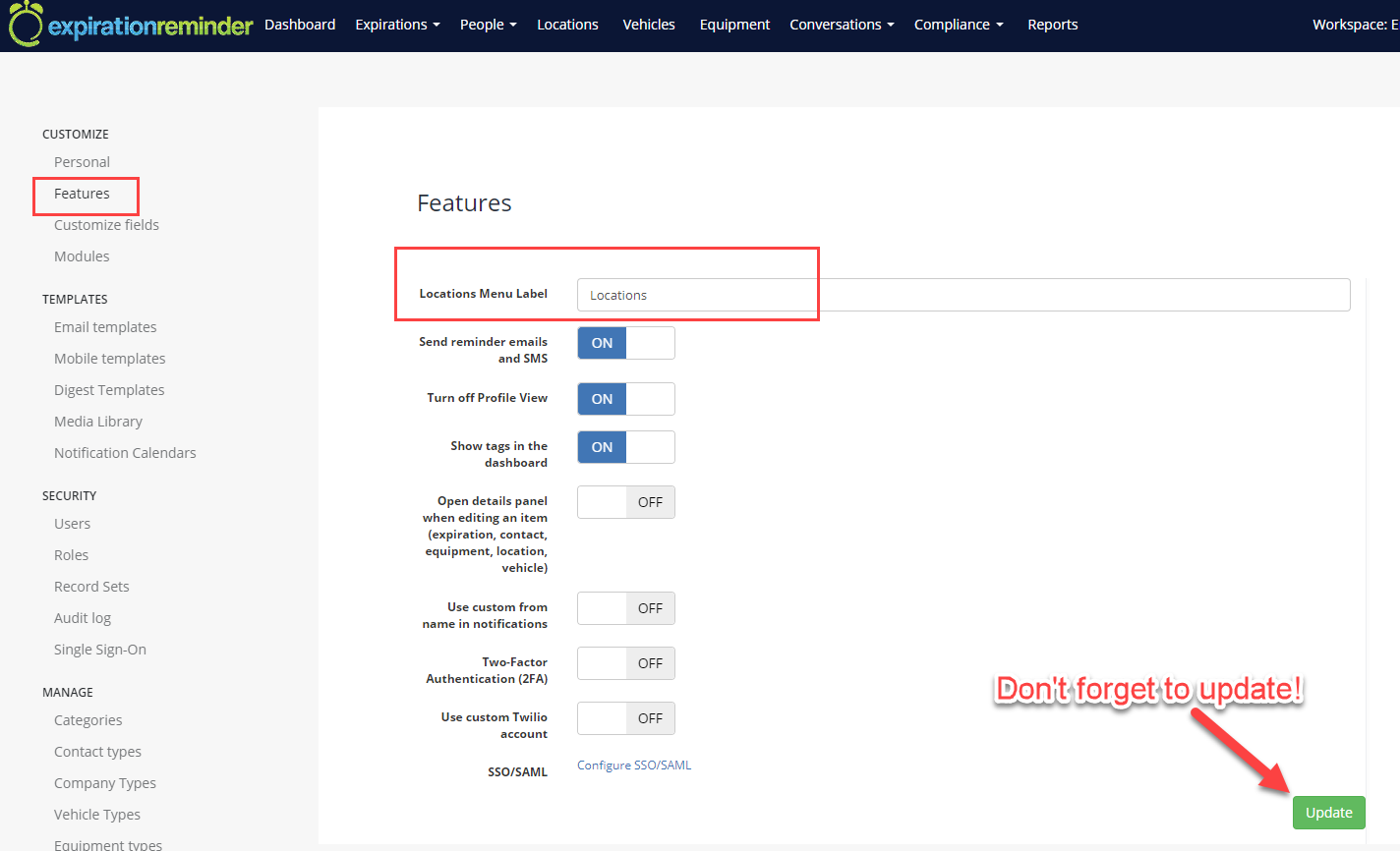Open the Reports page
Screen dimensions: 1400x851
1053,25
